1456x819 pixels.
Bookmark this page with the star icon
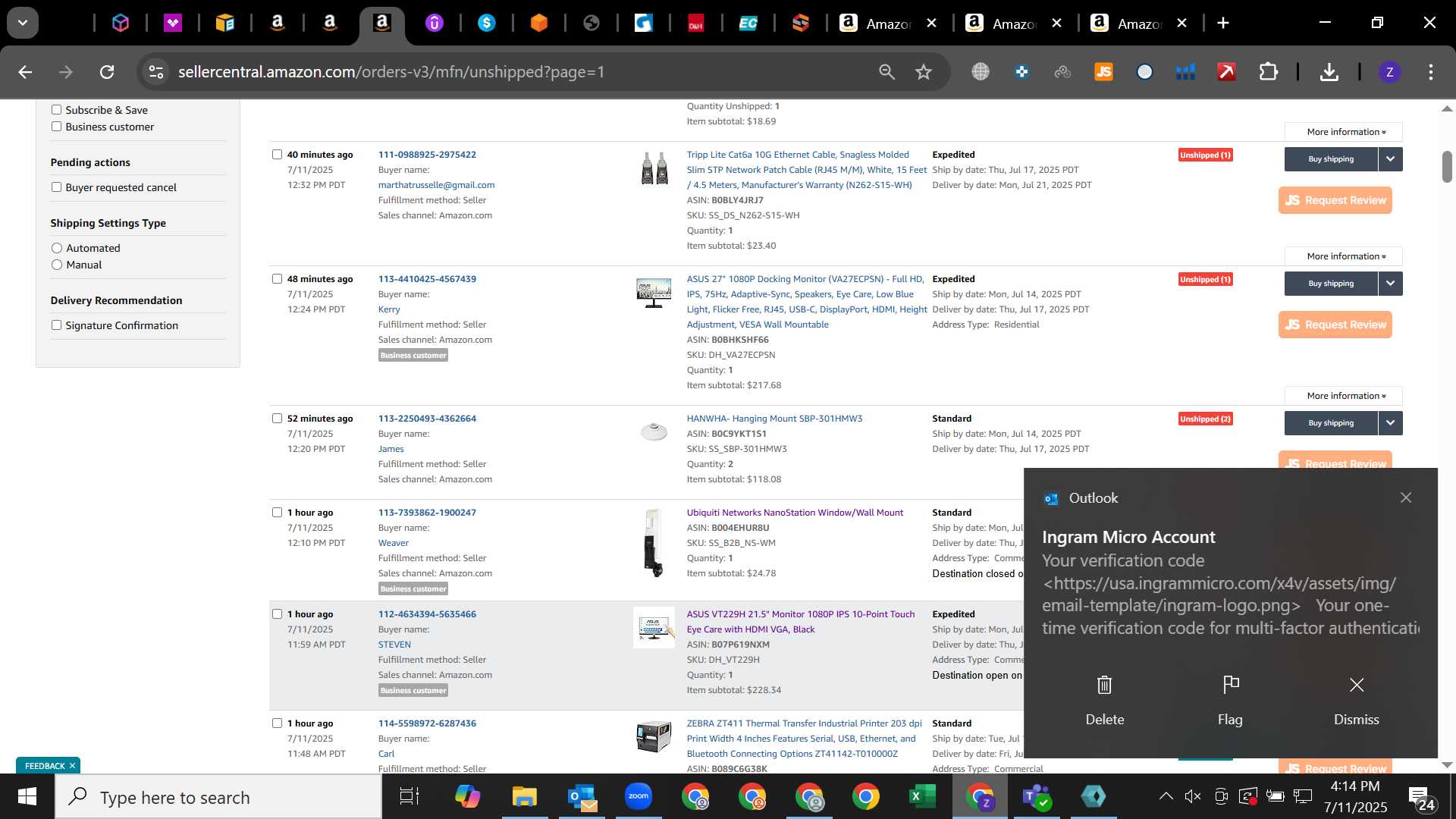[x=923, y=72]
